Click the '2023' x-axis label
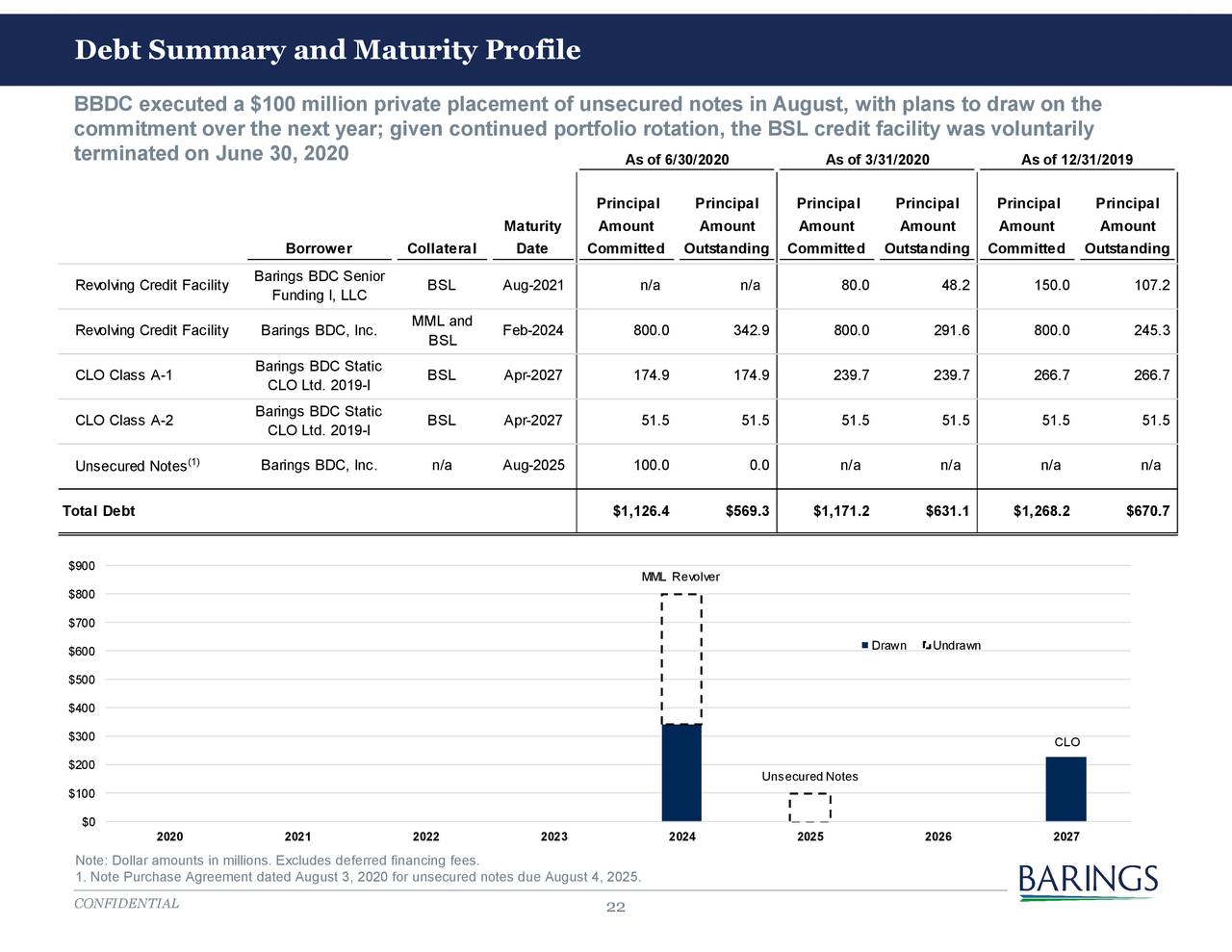Screen dimensions: 1232x952 point(553,836)
